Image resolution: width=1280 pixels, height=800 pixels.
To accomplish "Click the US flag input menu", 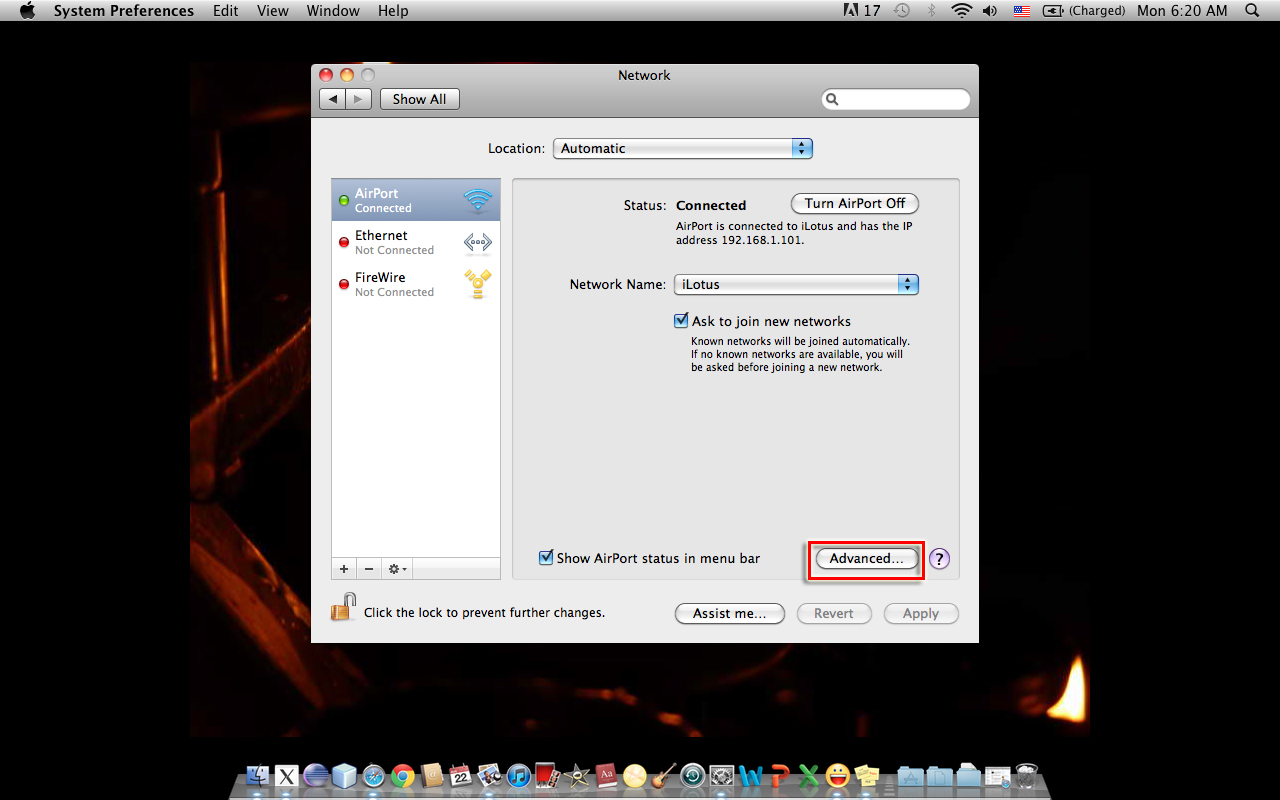I will pyautogui.click(x=1021, y=11).
